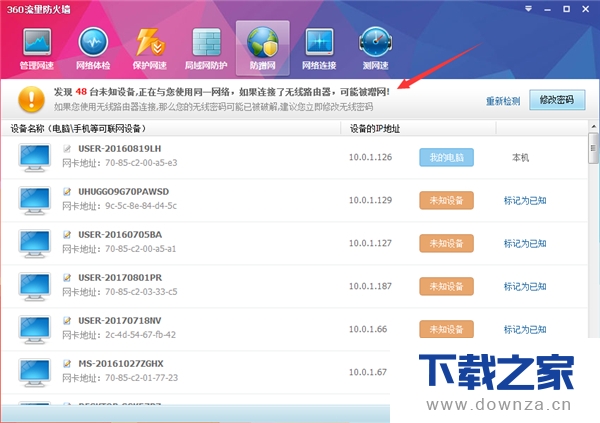
Task: Select device name USER-20160819LH
Action: coord(120,149)
